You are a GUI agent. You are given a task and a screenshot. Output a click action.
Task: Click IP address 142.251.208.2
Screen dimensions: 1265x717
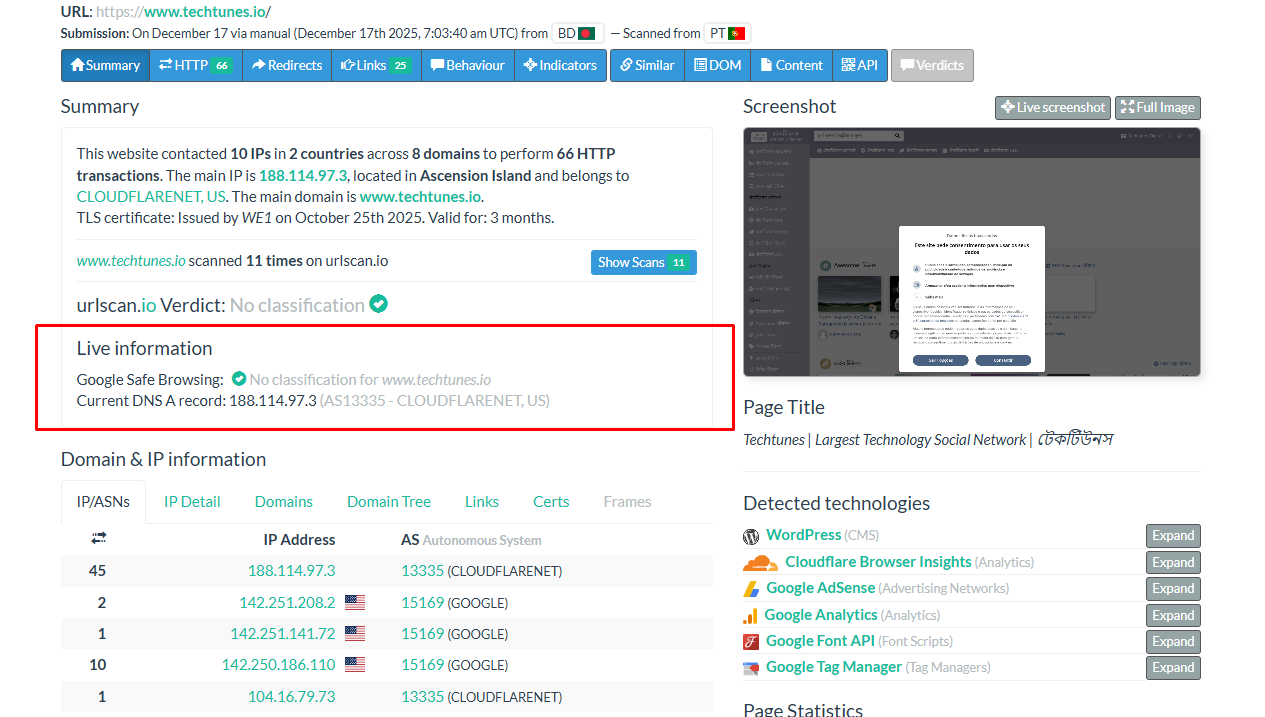tap(287, 602)
